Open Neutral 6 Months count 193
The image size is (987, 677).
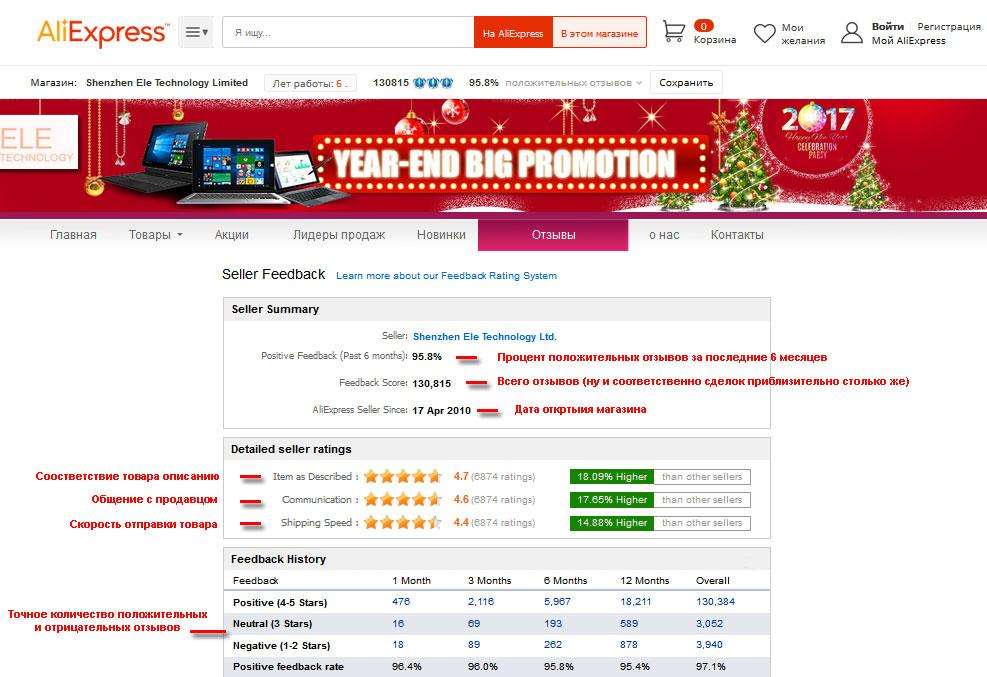[x=553, y=624]
